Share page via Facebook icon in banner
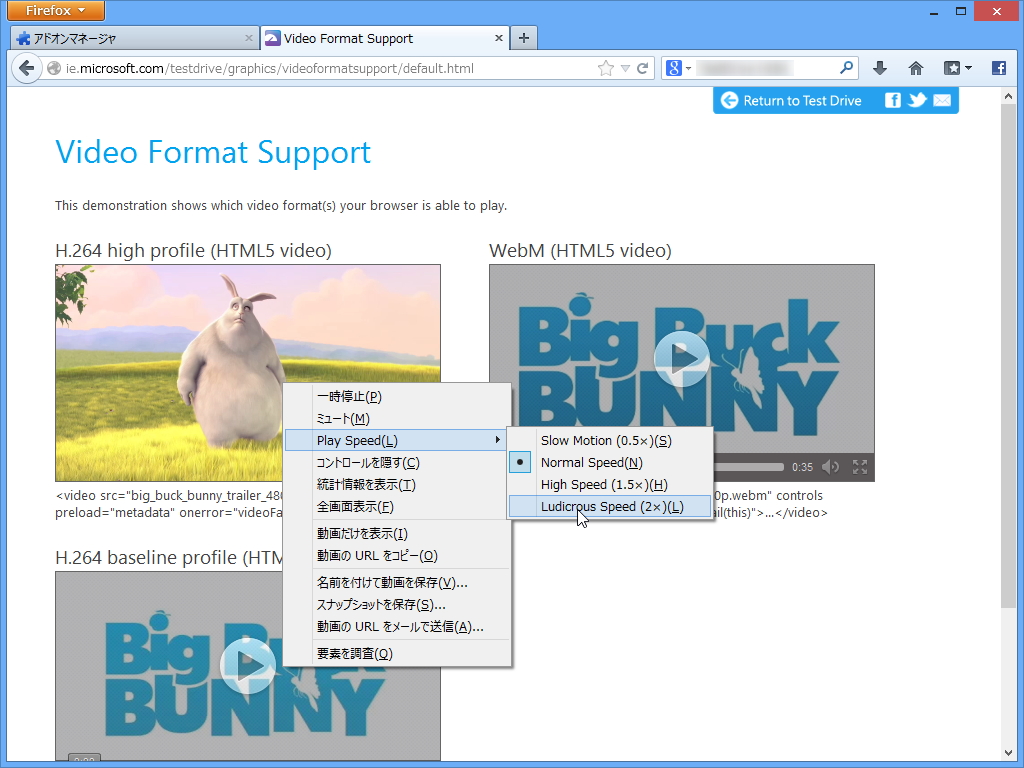The height and width of the screenshot is (768, 1024). (892, 100)
